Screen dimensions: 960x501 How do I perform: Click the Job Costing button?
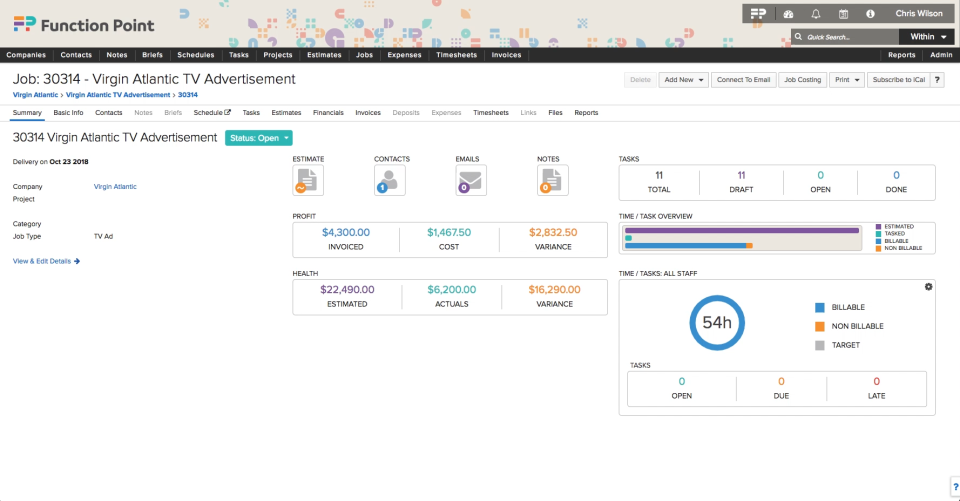(x=803, y=80)
